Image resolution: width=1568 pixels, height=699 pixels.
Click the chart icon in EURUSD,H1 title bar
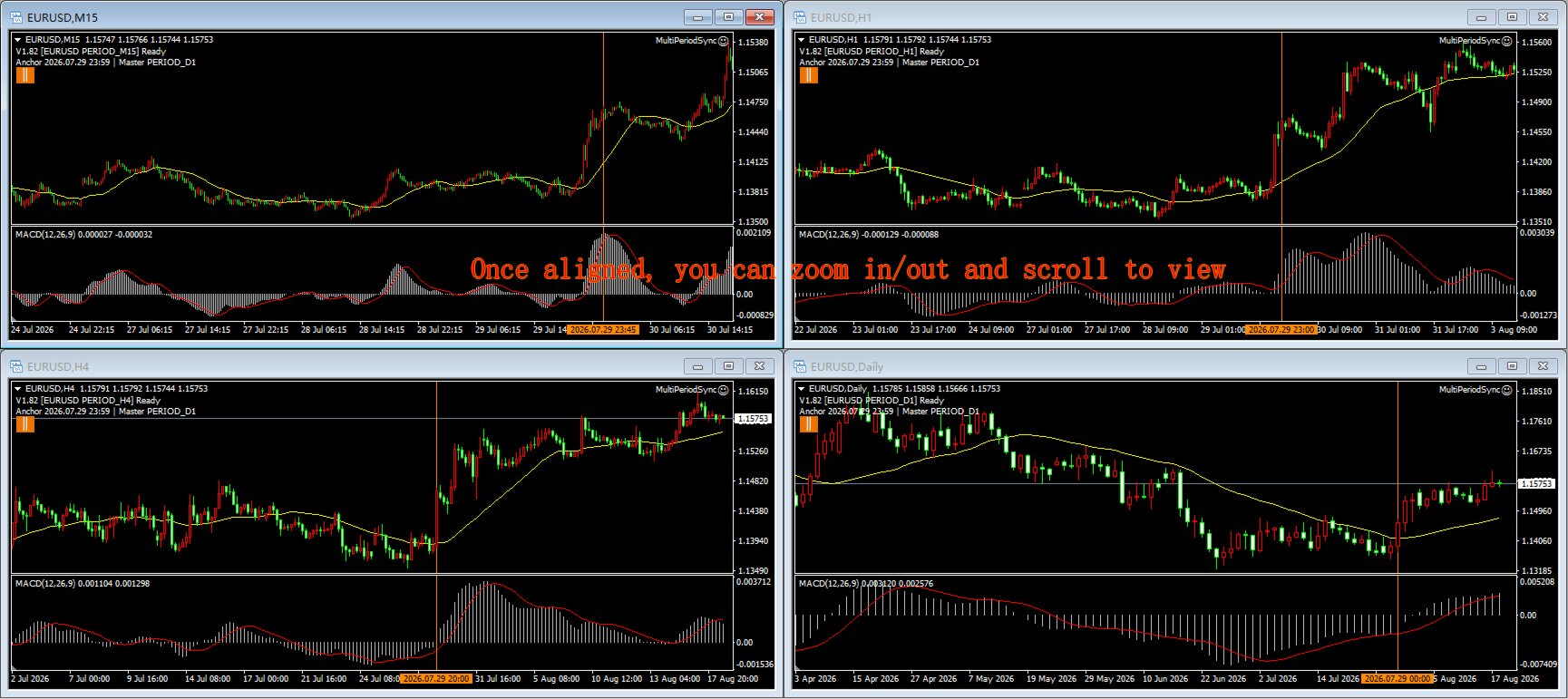point(800,17)
